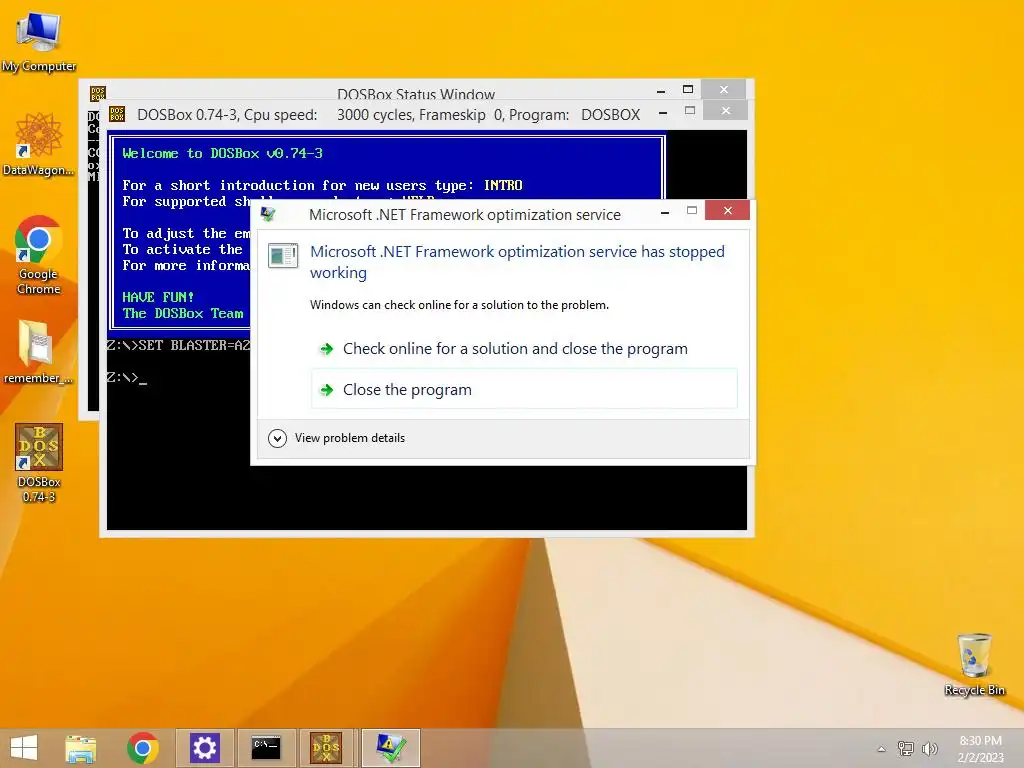The width and height of the screenshot is (1024, 768).
Task: Click the INTRO keyword in DOSBox
Action: coord(503,185)
